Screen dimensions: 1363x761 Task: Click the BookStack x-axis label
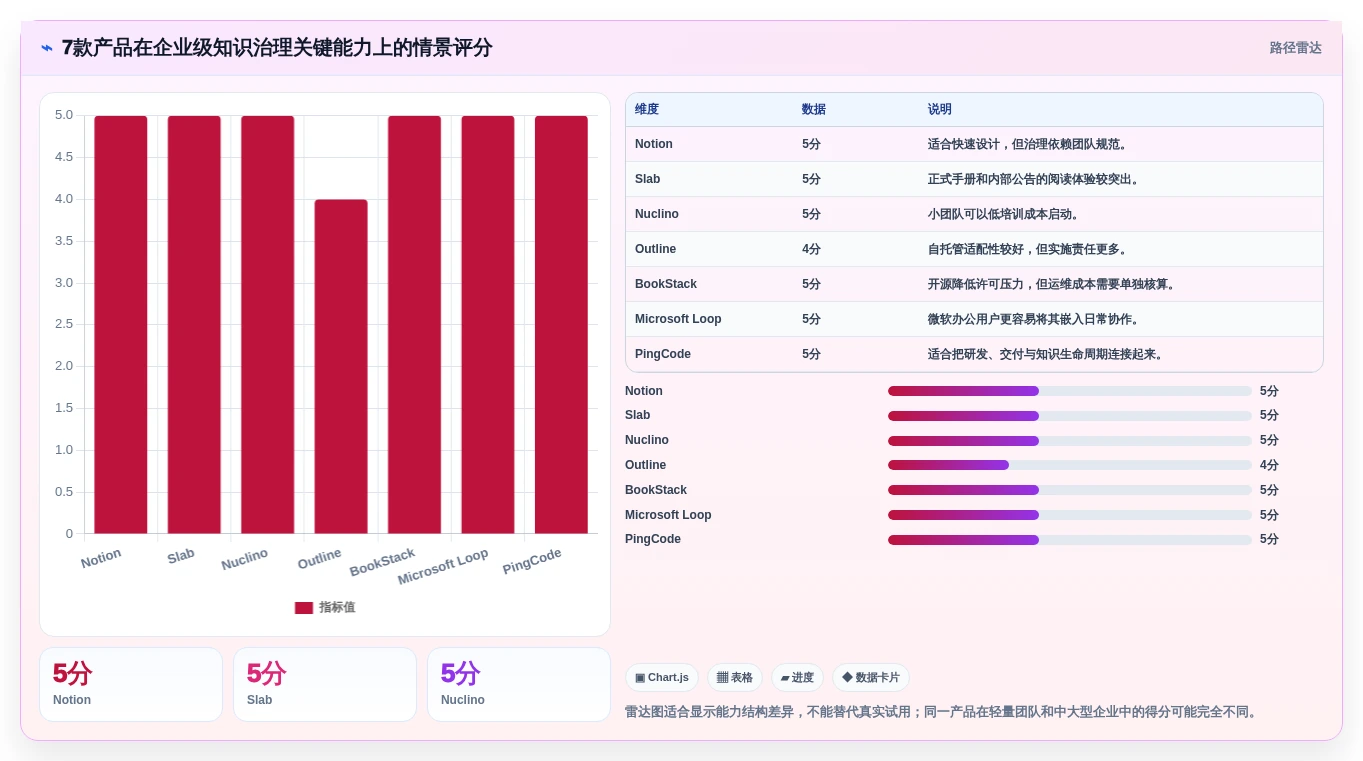[x=382, y=562]
